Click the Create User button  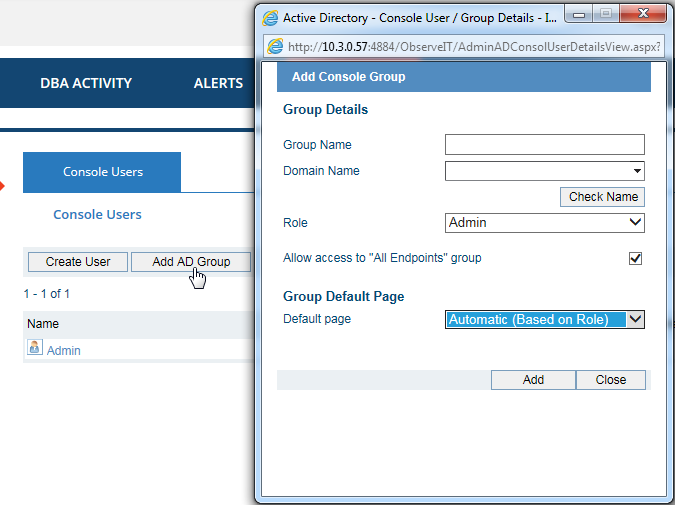(x=77, y=262)
